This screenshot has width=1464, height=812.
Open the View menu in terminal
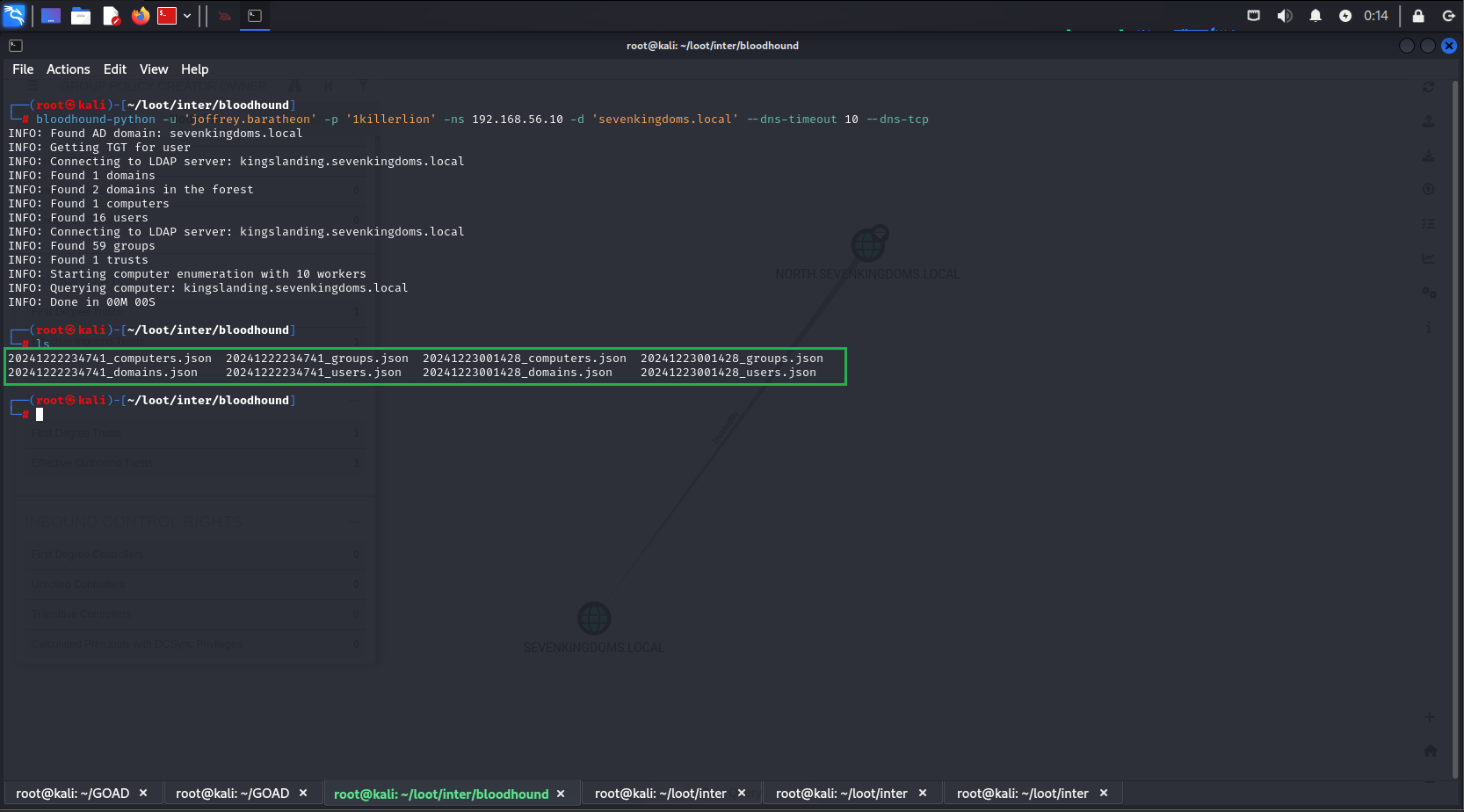[x=153, y=69]
